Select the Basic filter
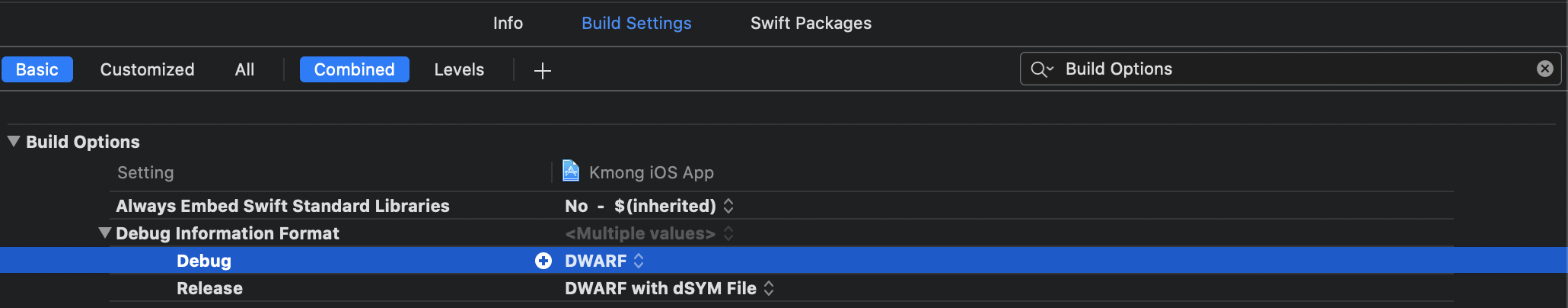1568x308 pixels. click(x=37, y=69)
